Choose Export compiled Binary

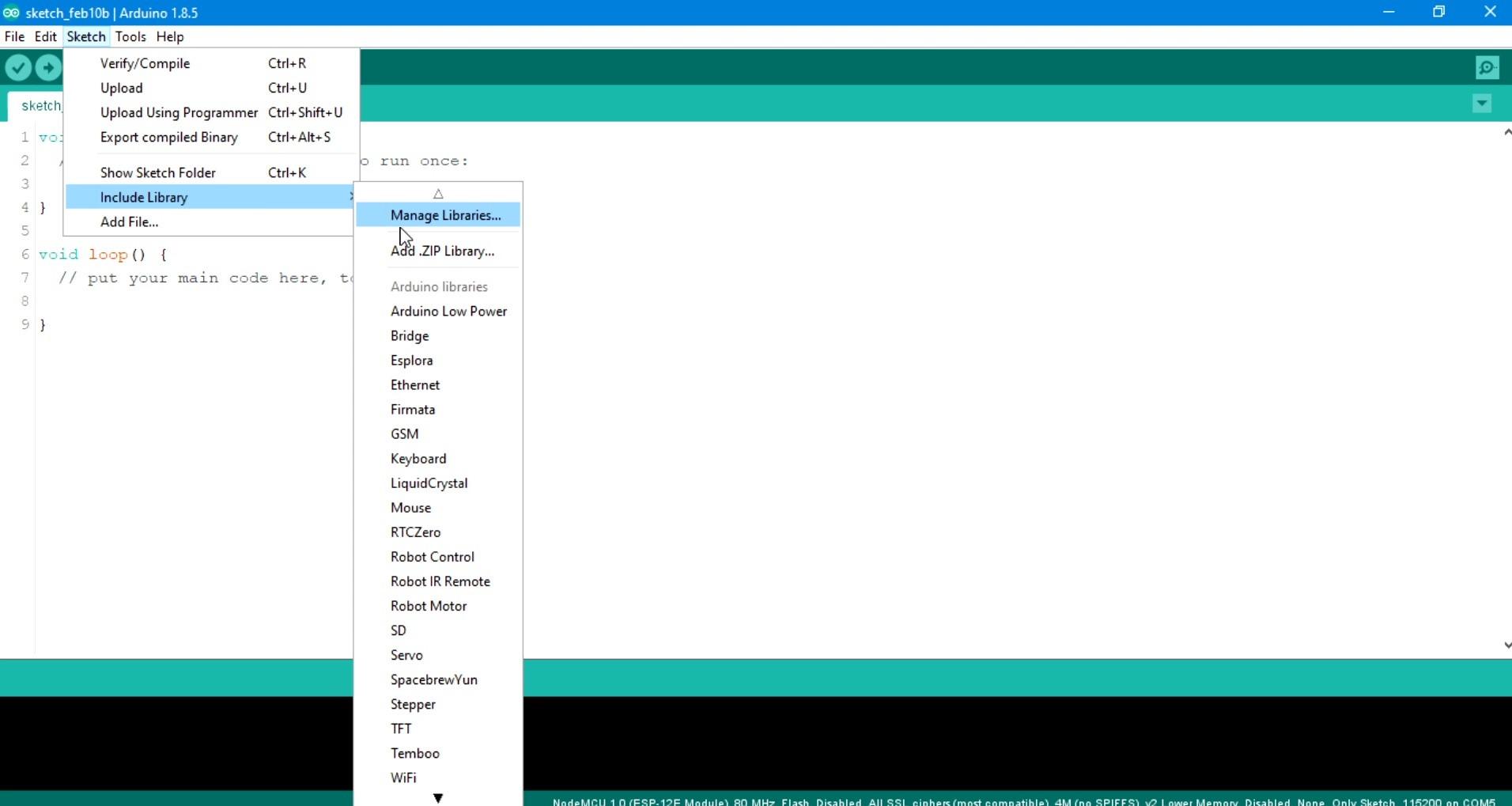pyautogui.click(x=211, y=137)
